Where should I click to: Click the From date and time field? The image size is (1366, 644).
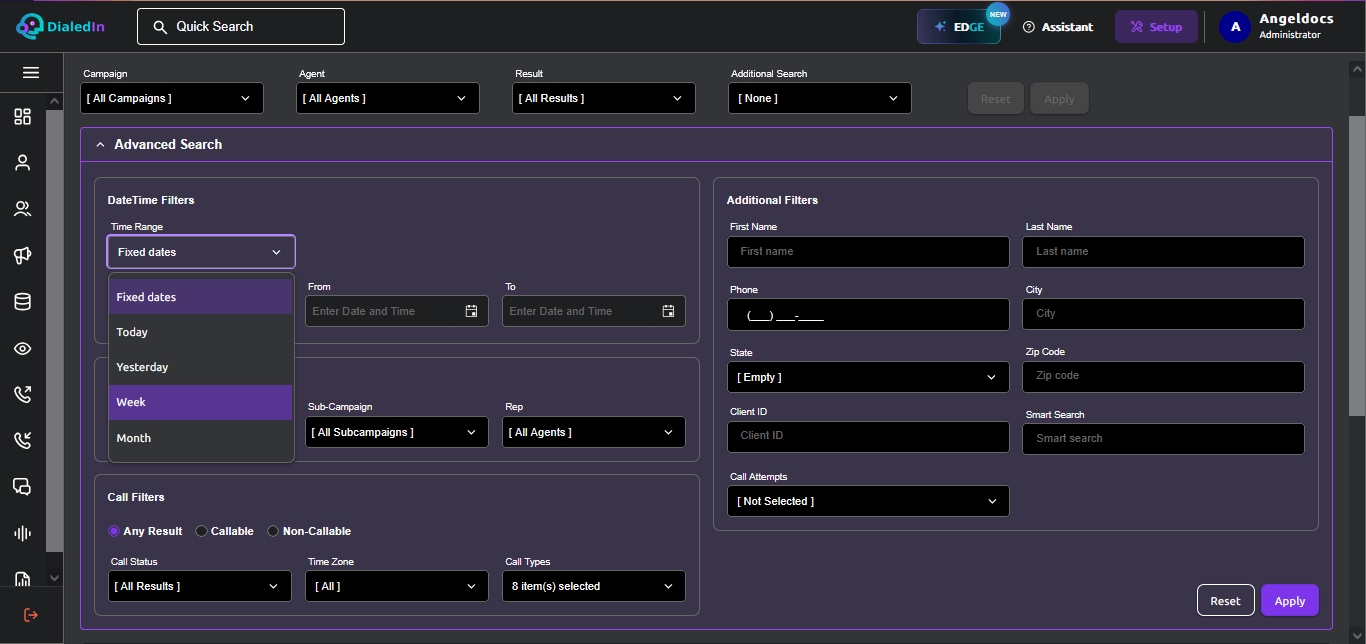[397, 311]
